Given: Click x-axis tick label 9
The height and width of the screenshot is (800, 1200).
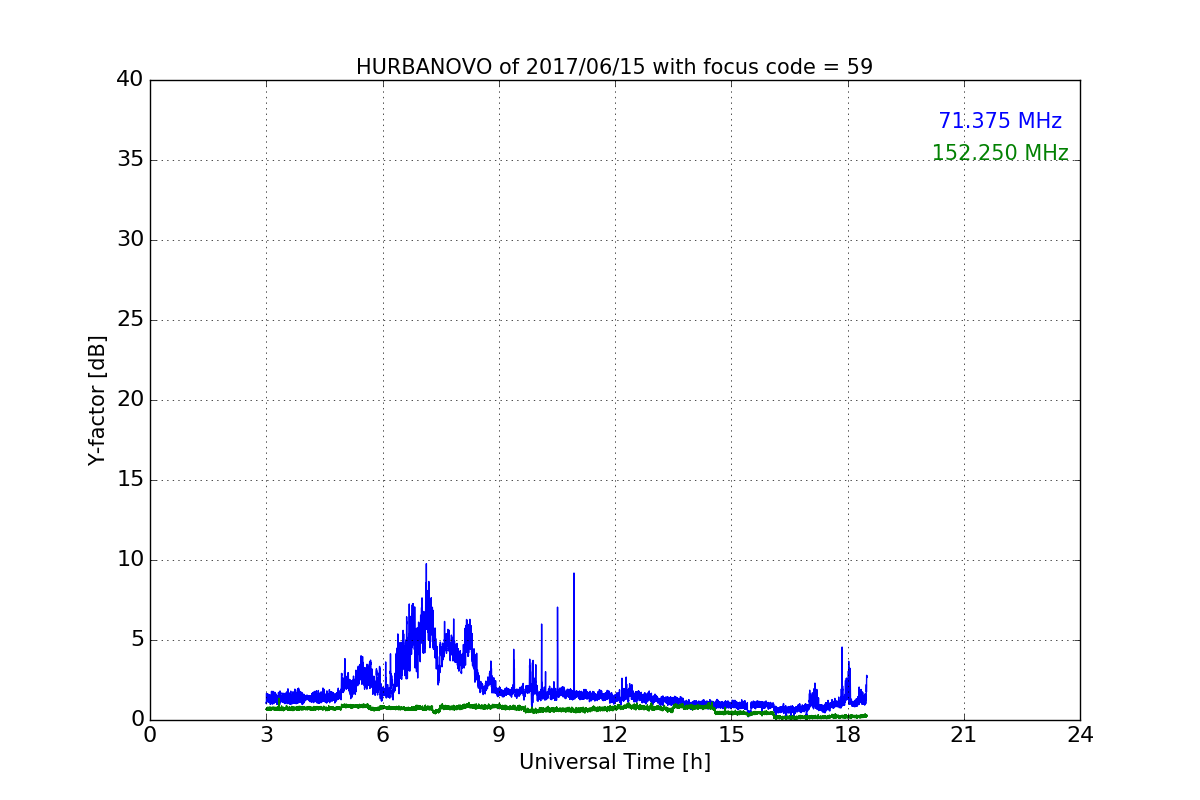Looking at the screenshot, I should pos(499,735).
